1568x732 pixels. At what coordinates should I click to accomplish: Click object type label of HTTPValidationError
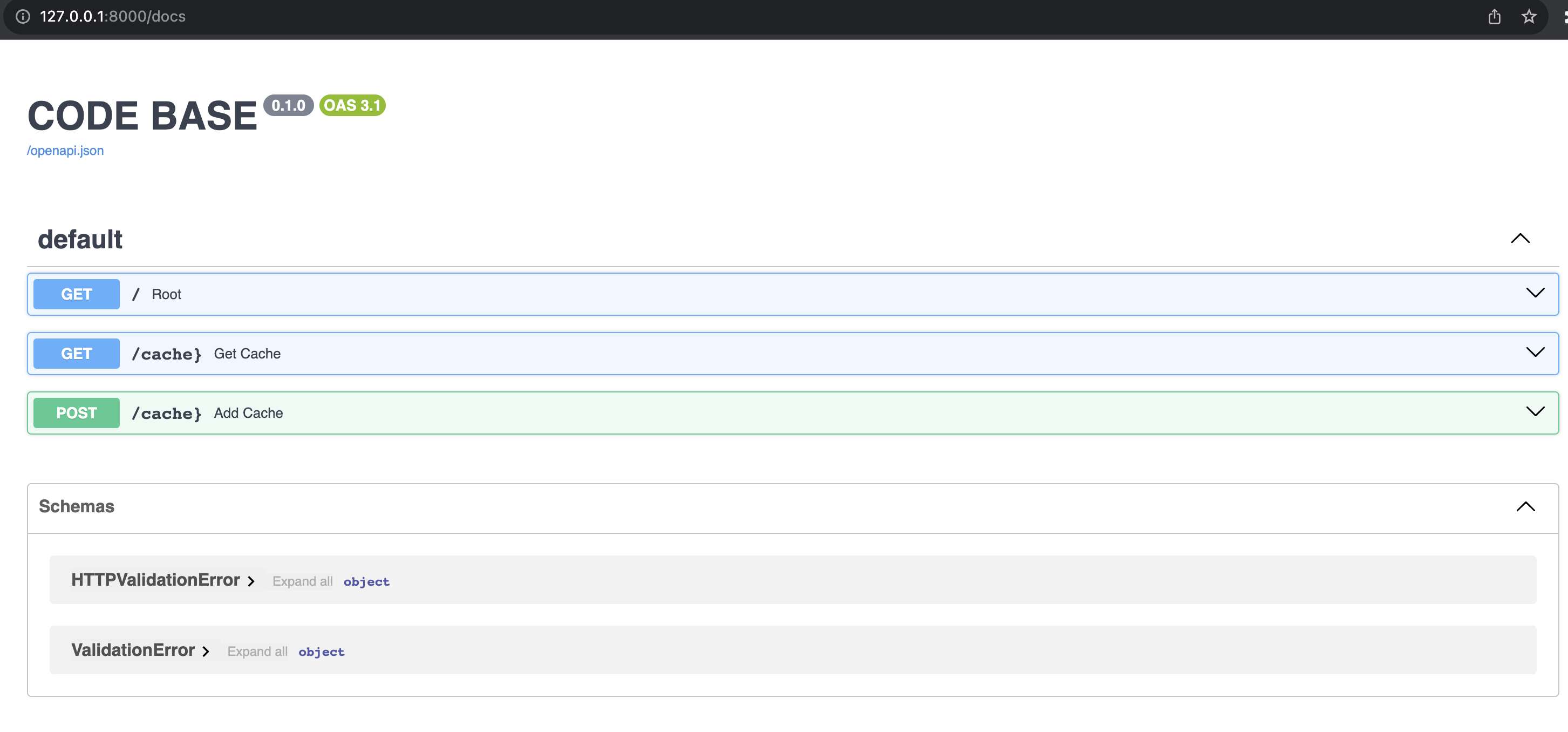(x=366, y=581)
